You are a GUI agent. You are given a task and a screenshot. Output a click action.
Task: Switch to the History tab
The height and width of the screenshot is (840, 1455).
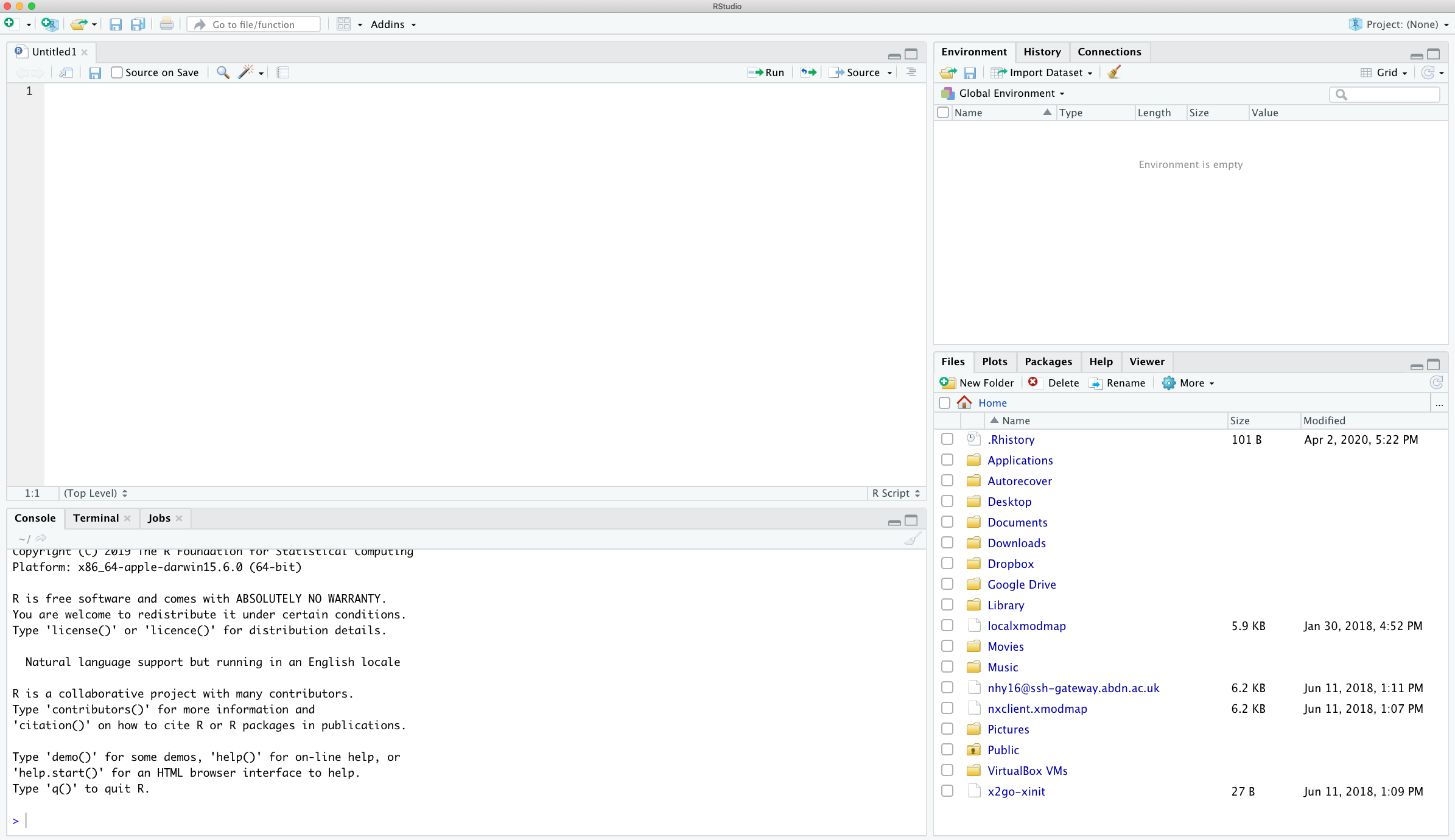1042,52
